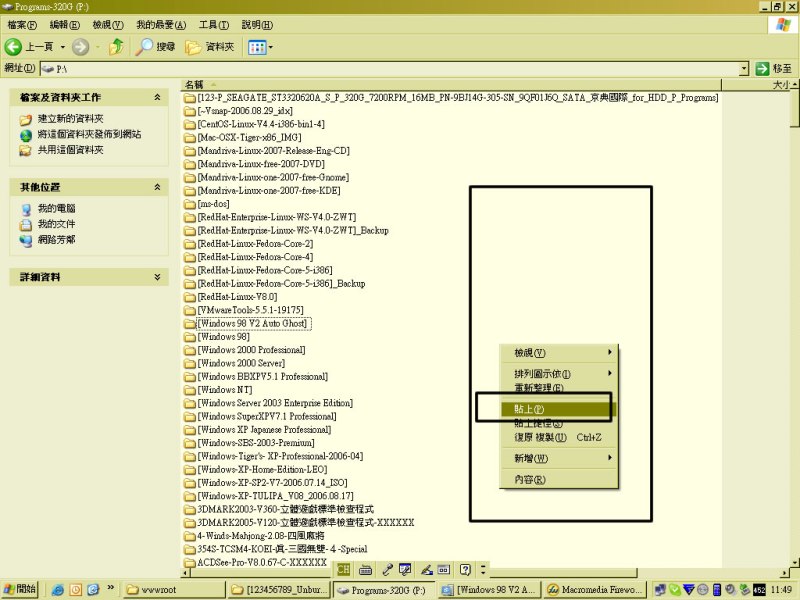Sort by the 名稱 column header
The image size is (800, 600).
click(x=452, y=85)
